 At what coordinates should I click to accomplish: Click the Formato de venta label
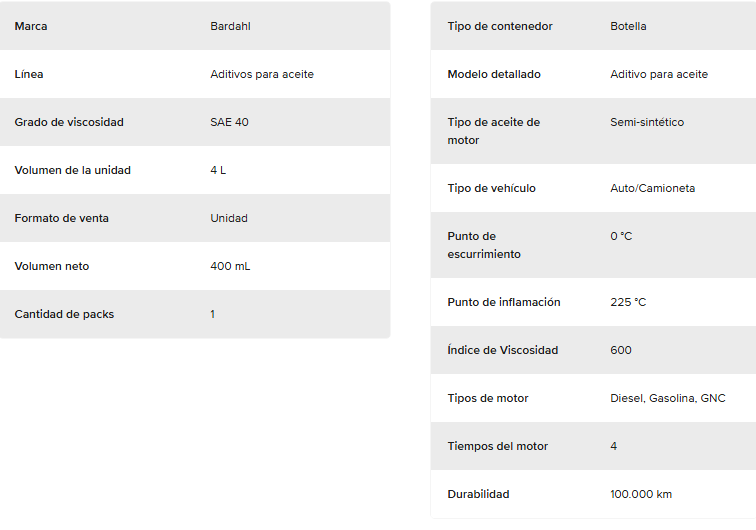click(62, 218)
